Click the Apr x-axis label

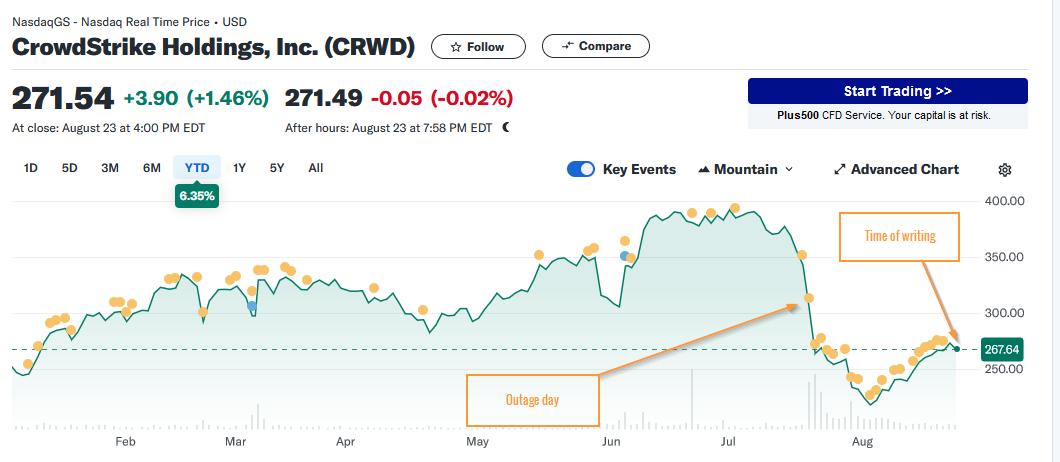(x=345, y=442)
